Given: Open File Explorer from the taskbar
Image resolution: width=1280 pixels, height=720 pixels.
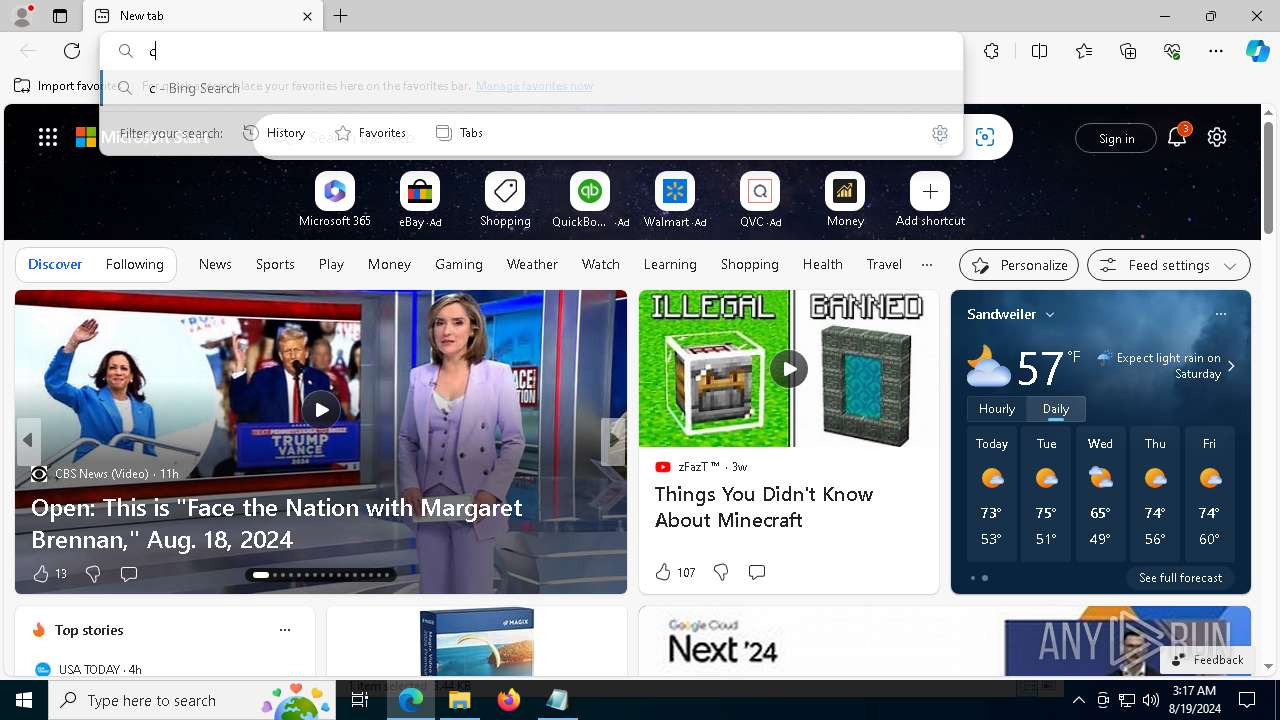Looking at the screenshot, I should click(x=460, y=700).
